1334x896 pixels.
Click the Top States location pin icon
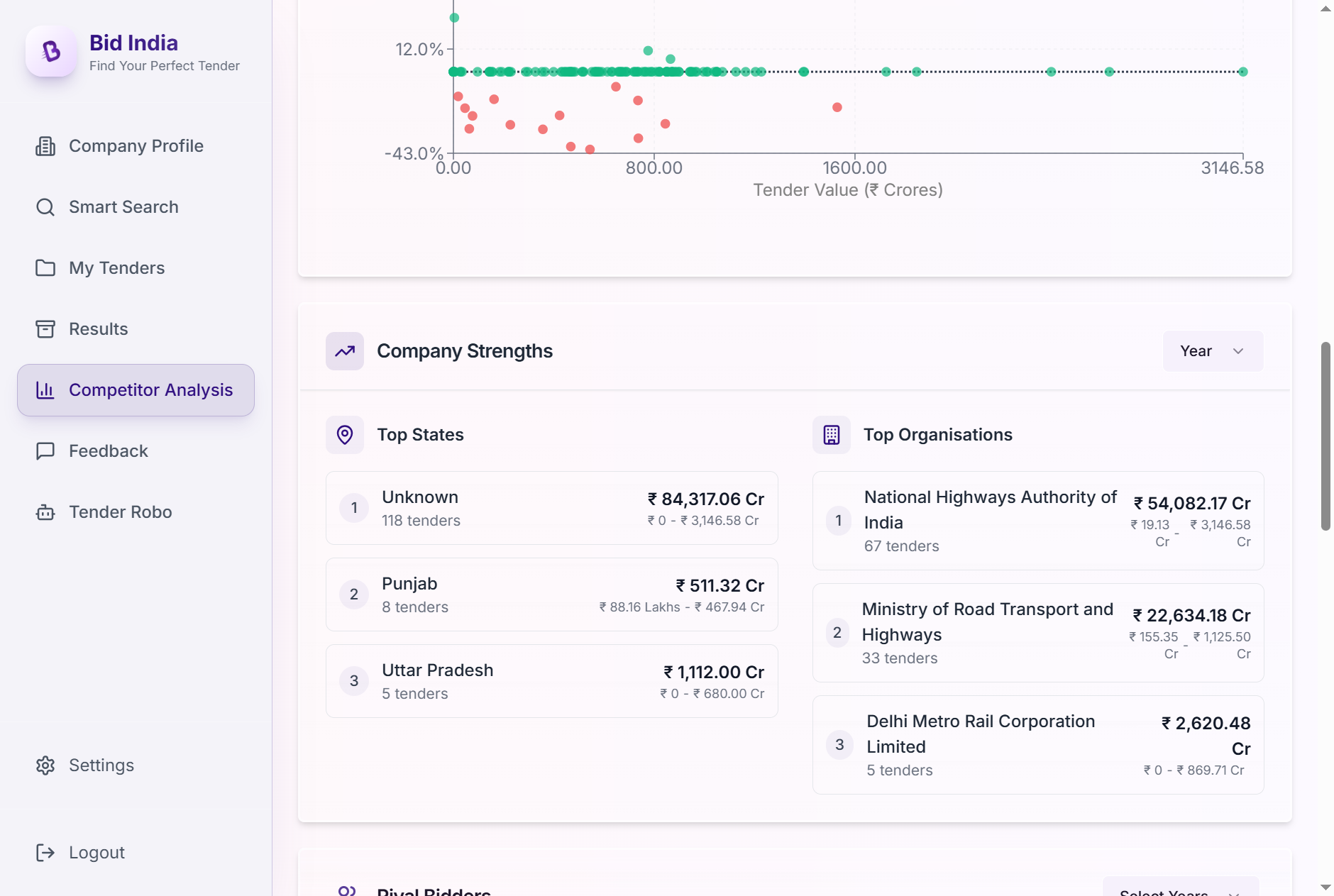point(345,435)
